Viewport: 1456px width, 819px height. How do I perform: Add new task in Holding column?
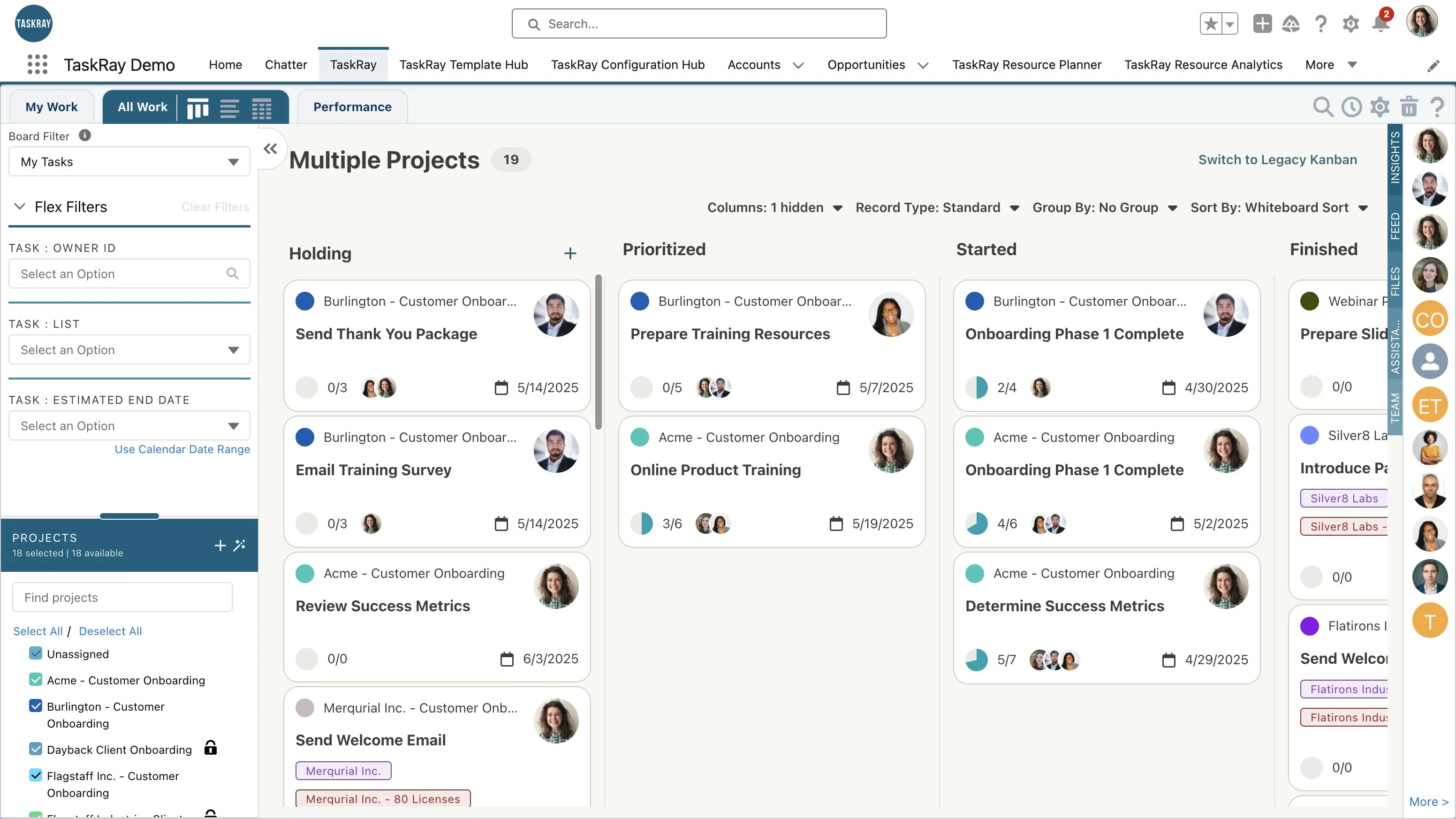tap(570, 253)
